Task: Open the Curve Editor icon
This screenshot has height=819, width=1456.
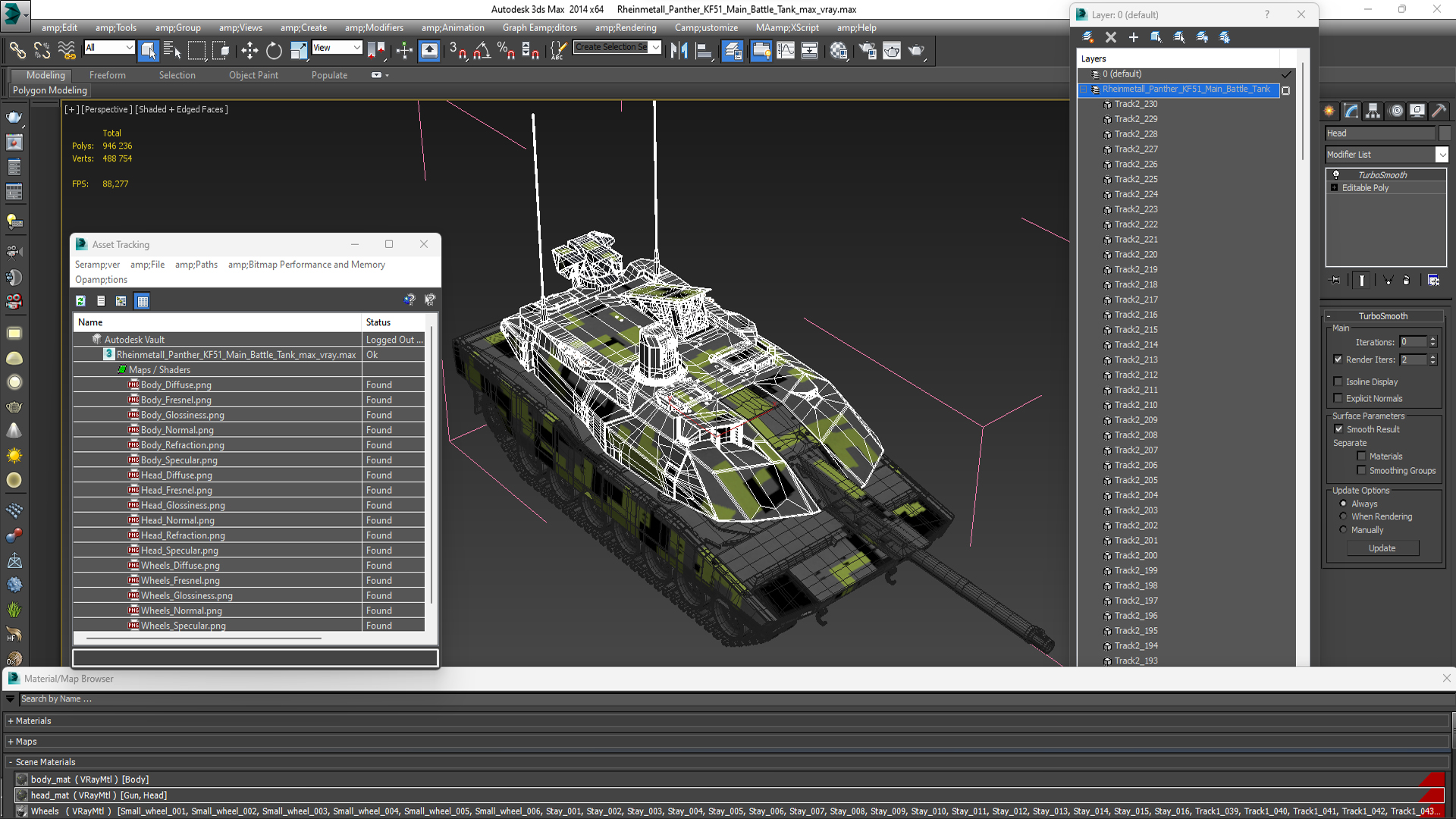Action: (x=786, y=50)
